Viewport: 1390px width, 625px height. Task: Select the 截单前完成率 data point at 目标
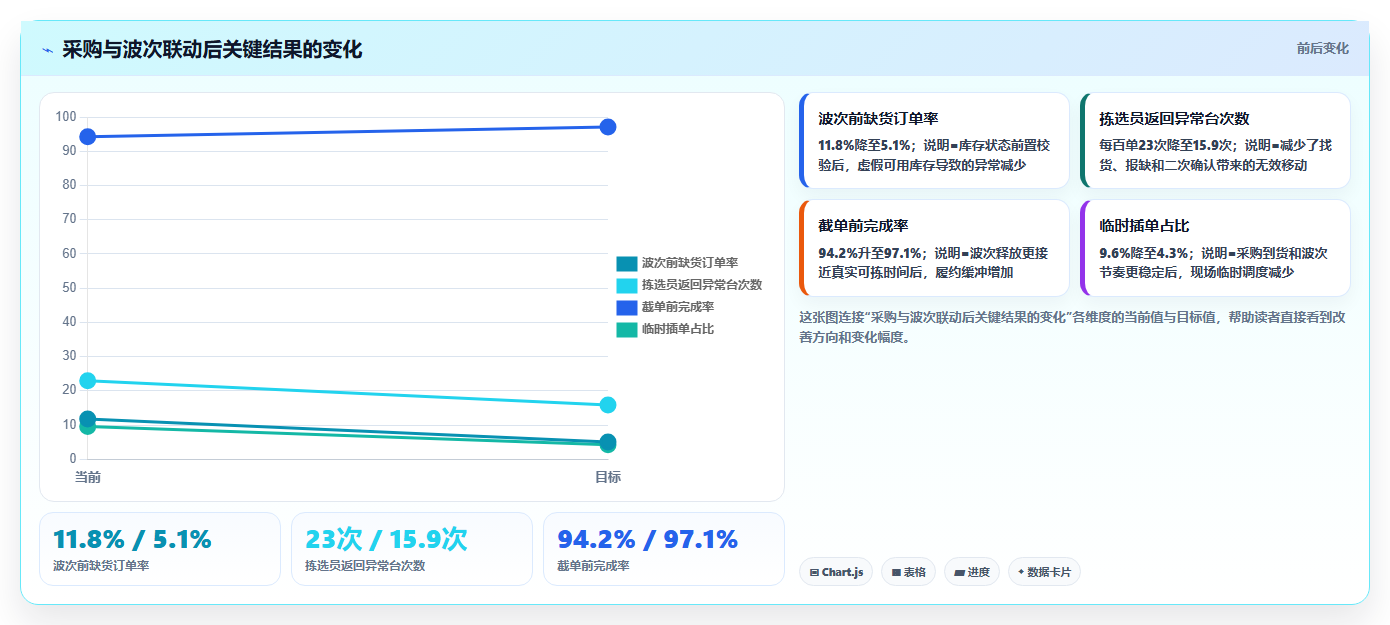[x=608, y=127]
